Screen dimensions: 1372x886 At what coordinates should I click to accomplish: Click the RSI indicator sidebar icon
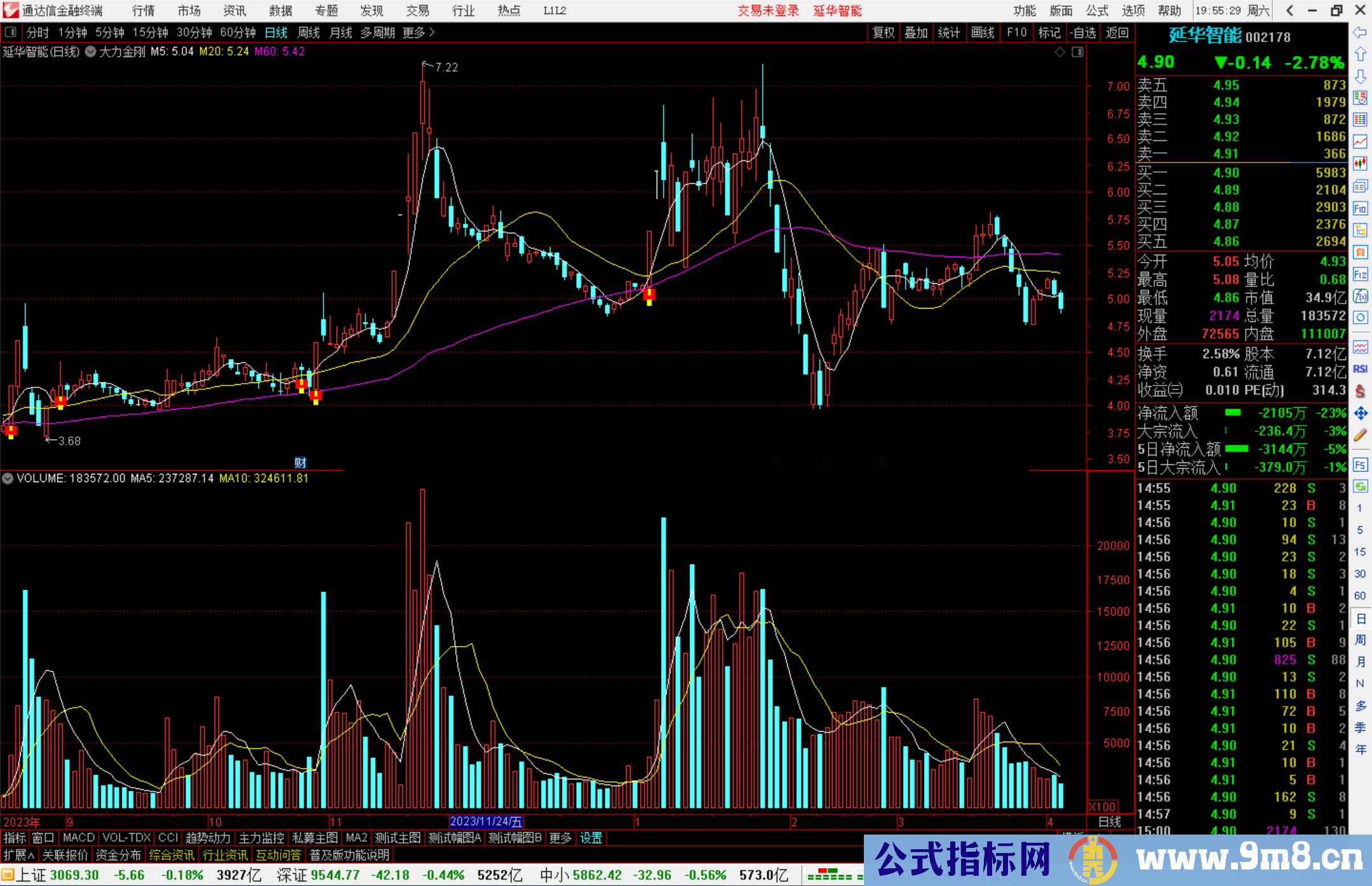coord(1360,369)
